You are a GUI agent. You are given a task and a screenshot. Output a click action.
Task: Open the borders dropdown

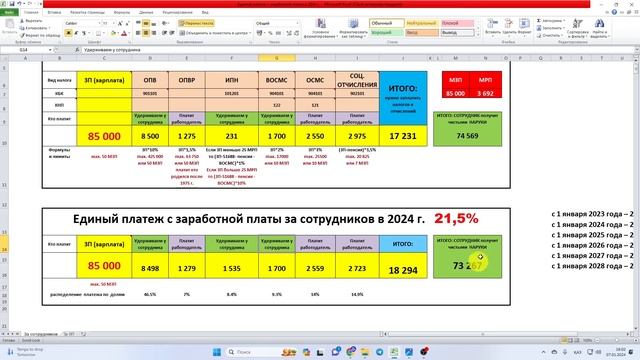click(x=103, y=33)
